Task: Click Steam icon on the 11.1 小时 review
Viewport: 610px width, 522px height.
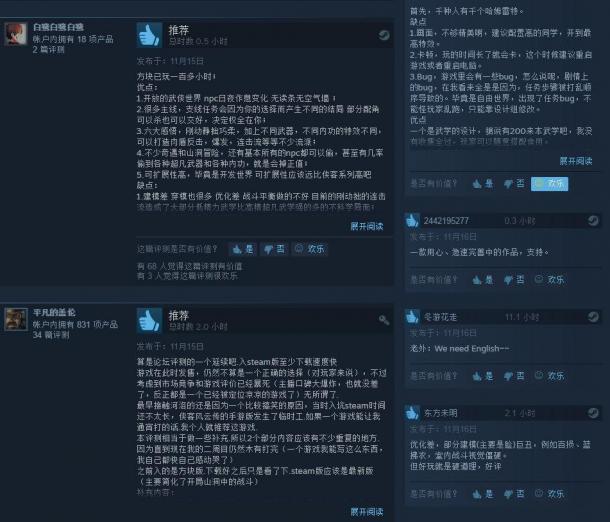Action: (x=593, y=317)
